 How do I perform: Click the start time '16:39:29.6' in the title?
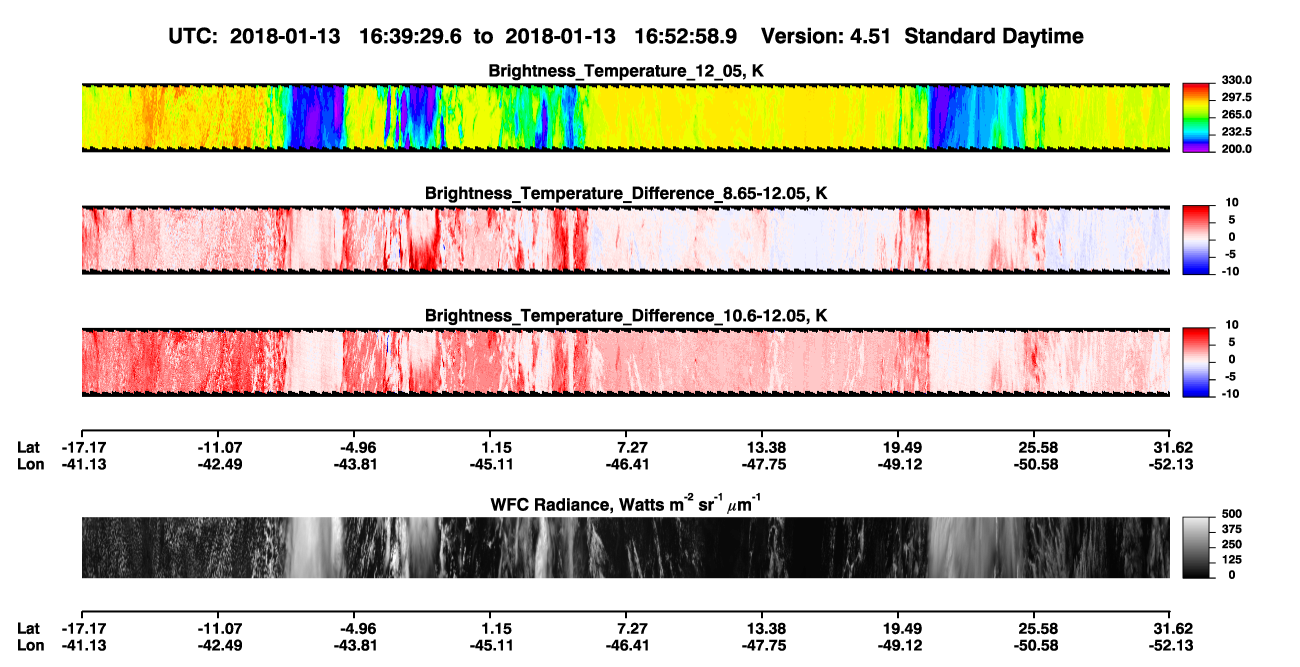411,36
